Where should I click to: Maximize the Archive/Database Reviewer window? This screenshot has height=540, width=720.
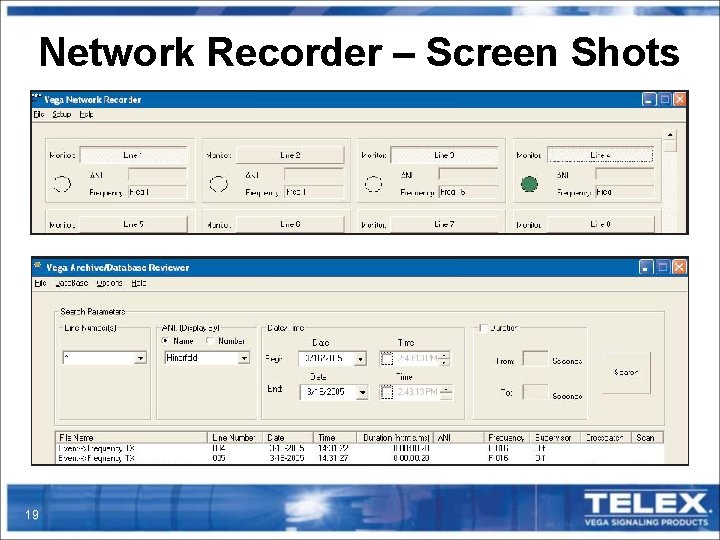pos(663,267)
